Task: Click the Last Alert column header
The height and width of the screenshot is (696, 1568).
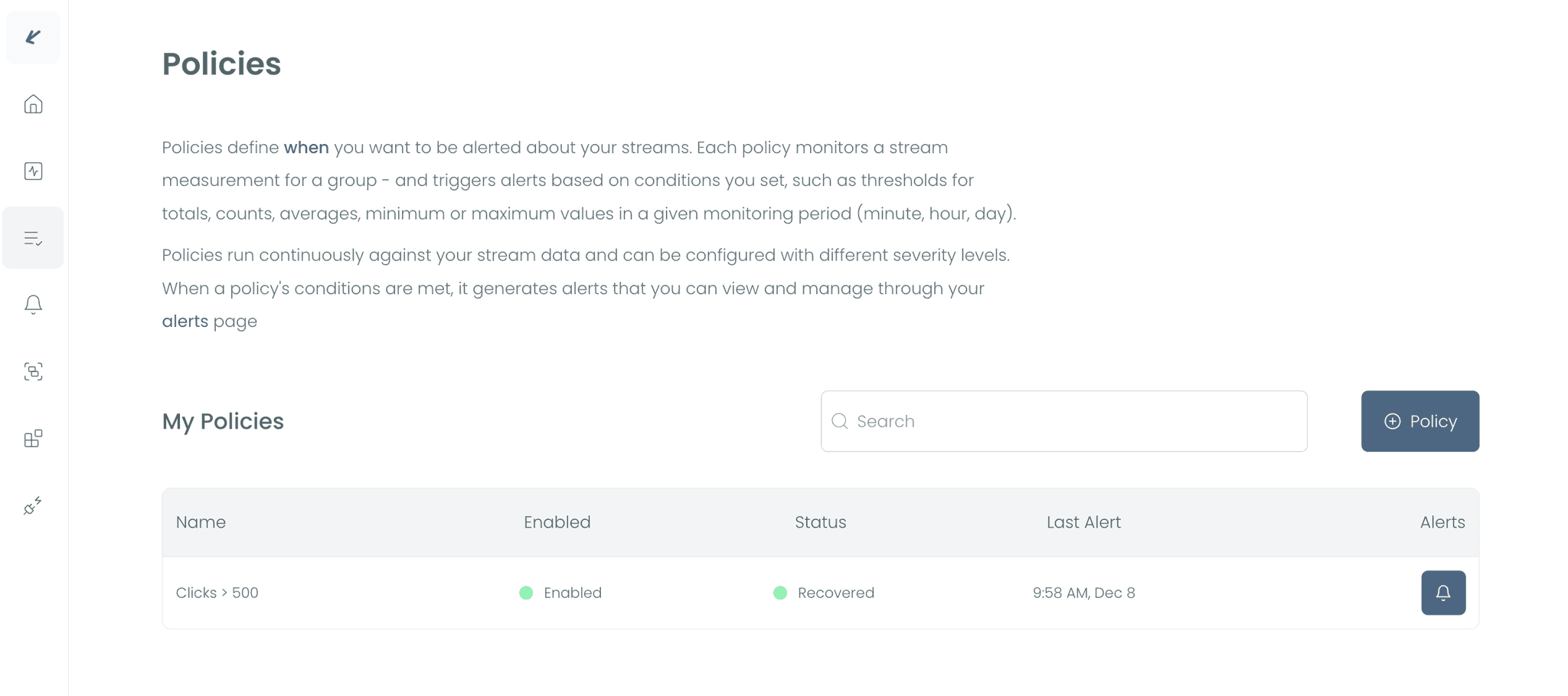Action: click(x=1084, y=522)
